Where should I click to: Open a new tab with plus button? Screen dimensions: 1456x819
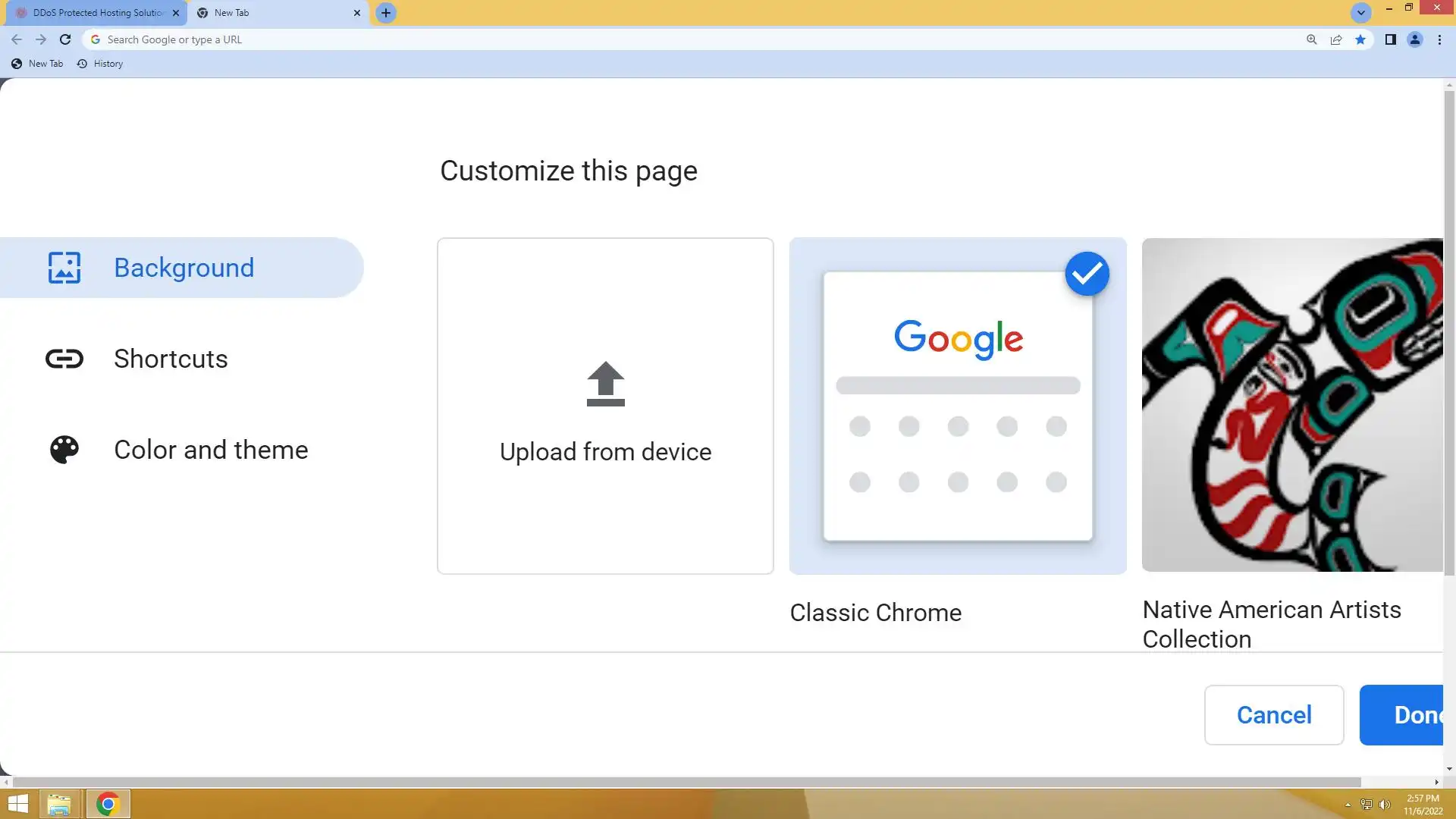tap(386, 13)
